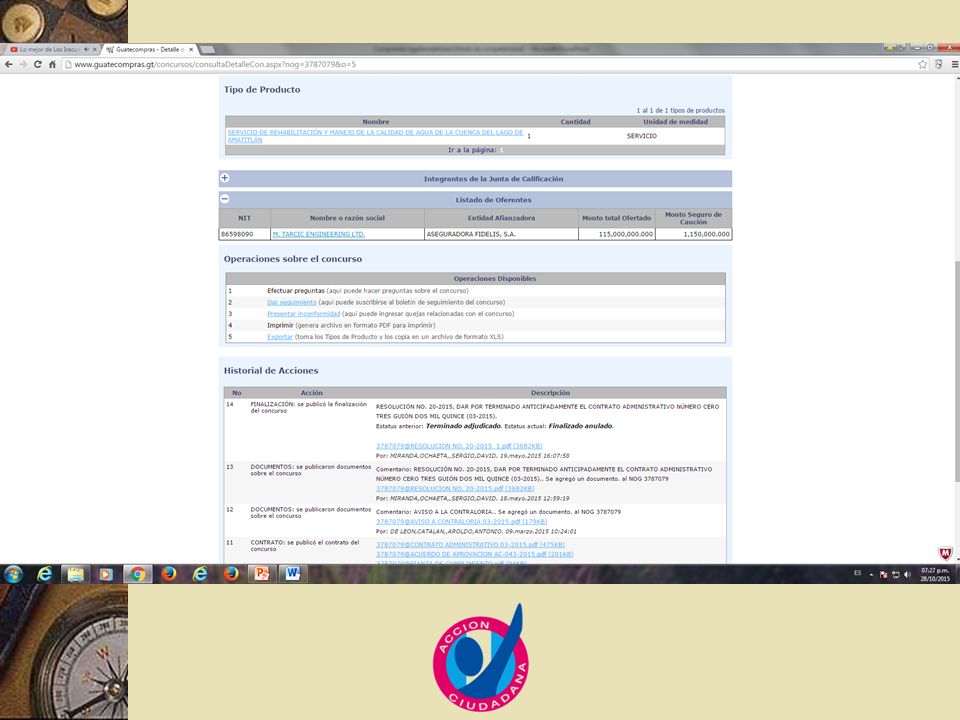The width and height of the screenshot is (960, 720).
Task: Click the FINALIZACIÓN action in row 14
Action: point(309,407)
